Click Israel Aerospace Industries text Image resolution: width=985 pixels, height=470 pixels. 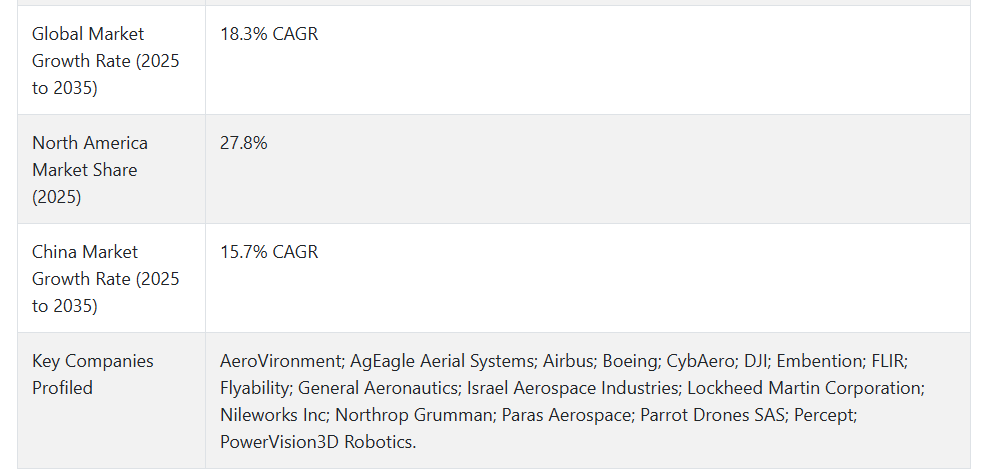click(572, 388)
